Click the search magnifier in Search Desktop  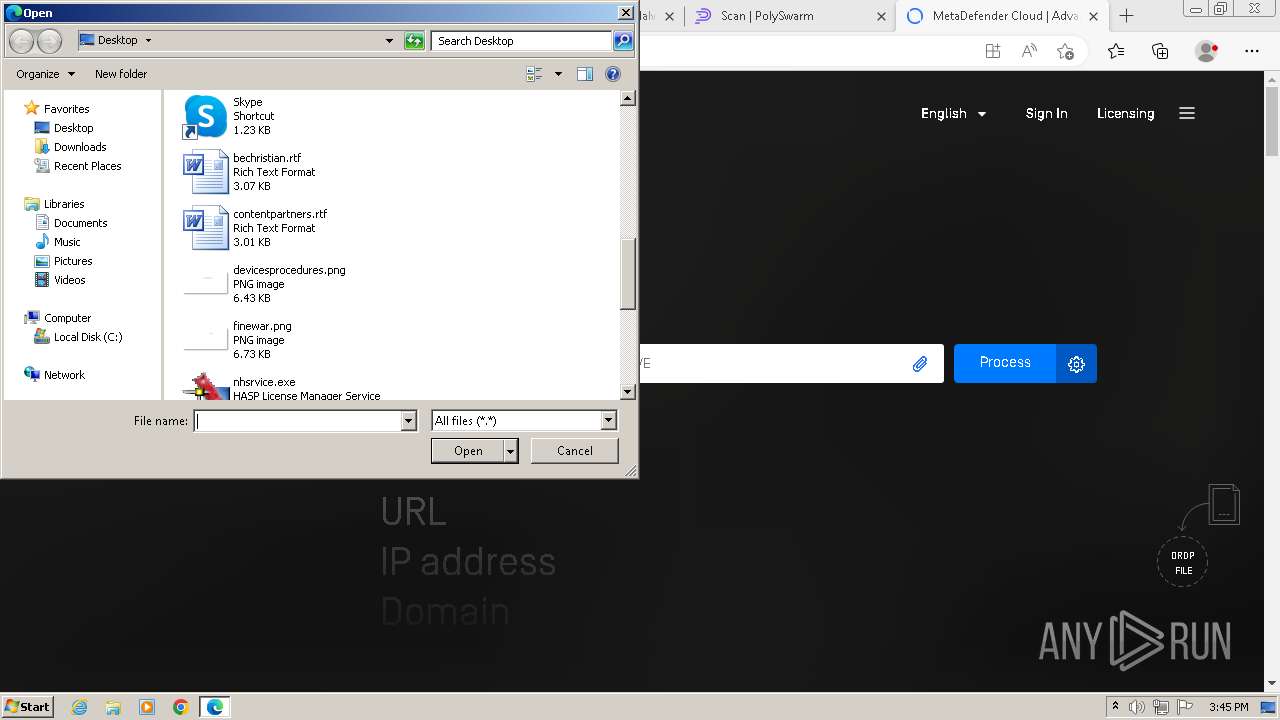[623, 41]
